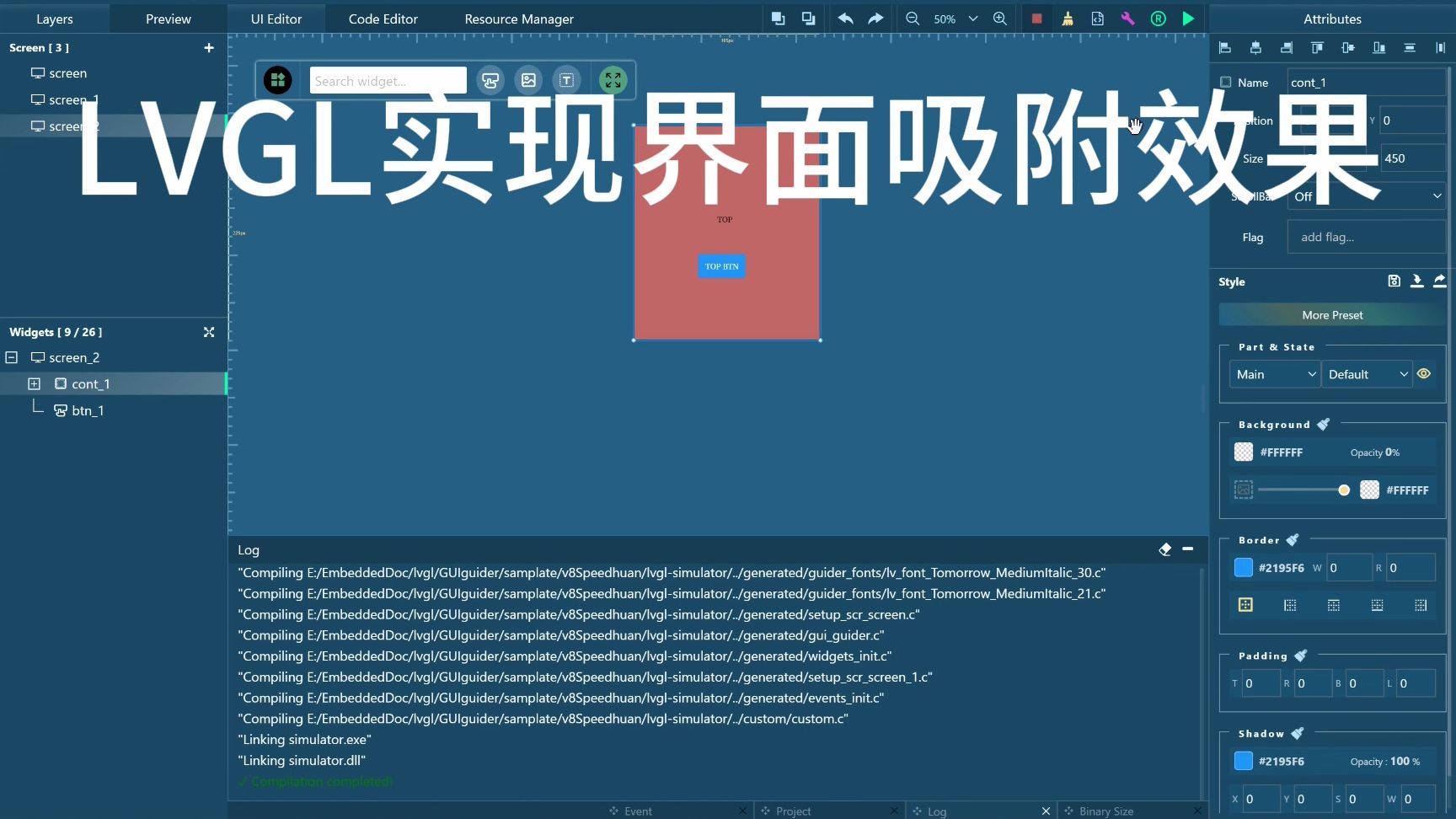
Task: Click the distribute vertically icon
Action: [x=1410, y=48]
